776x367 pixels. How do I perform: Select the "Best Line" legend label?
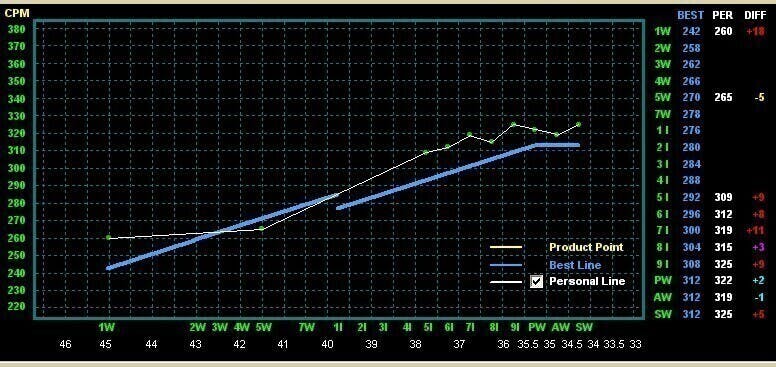575,265
